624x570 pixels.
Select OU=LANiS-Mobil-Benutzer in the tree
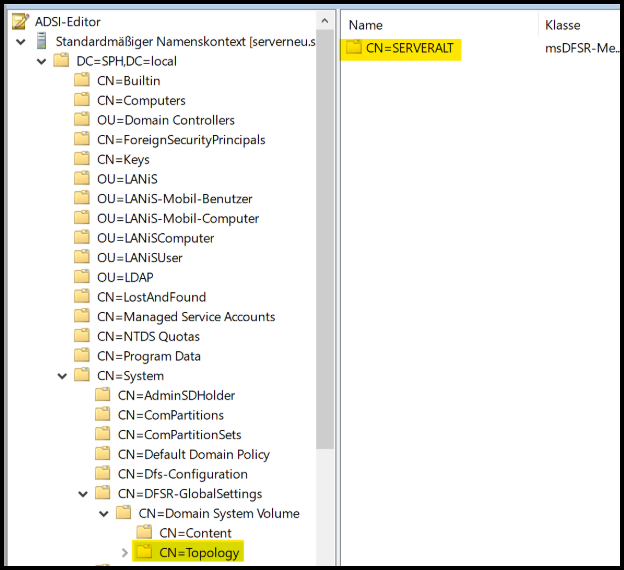pyautogui.click(x=174, y=199)
